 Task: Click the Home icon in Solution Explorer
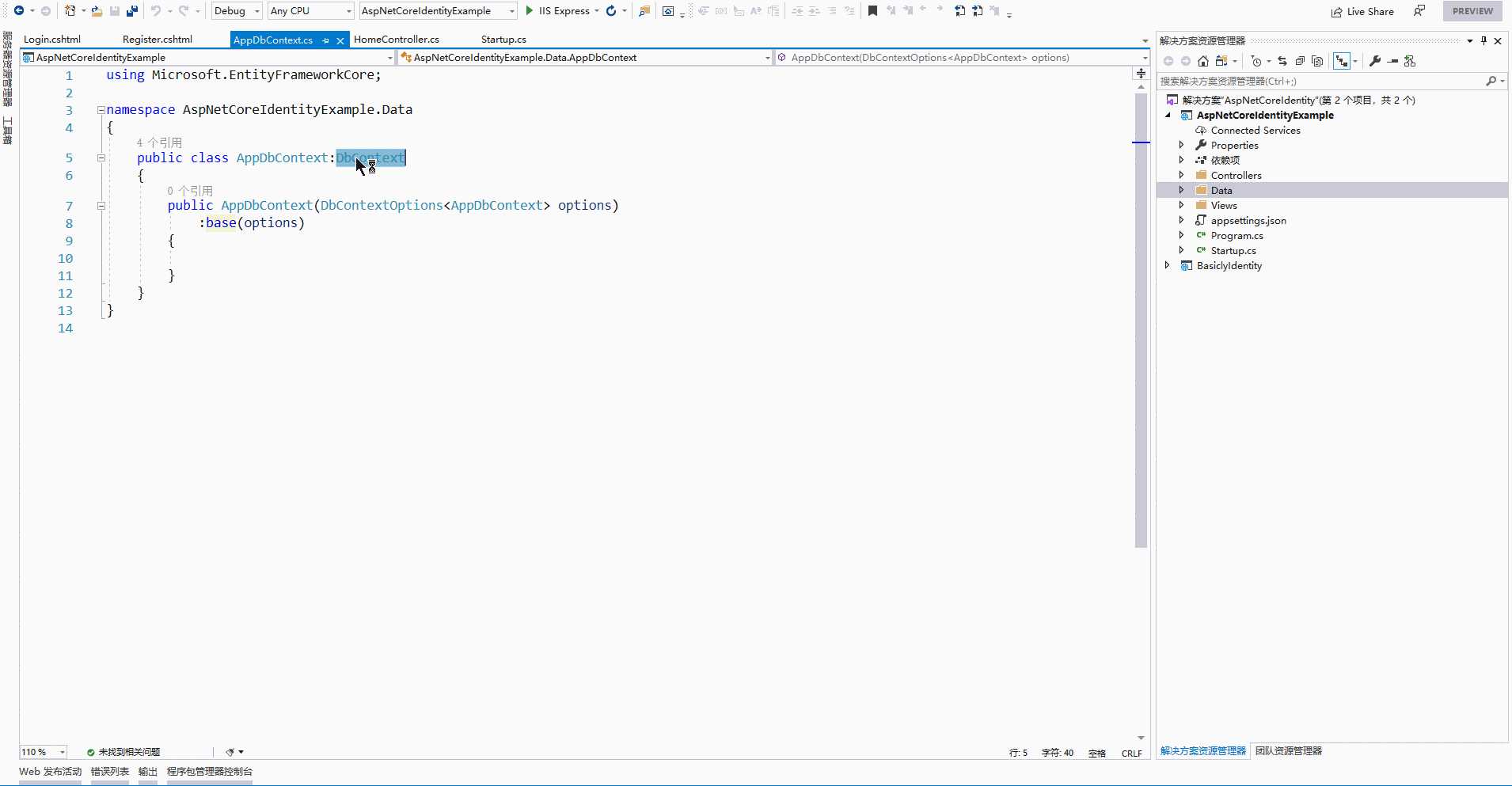1203,61
